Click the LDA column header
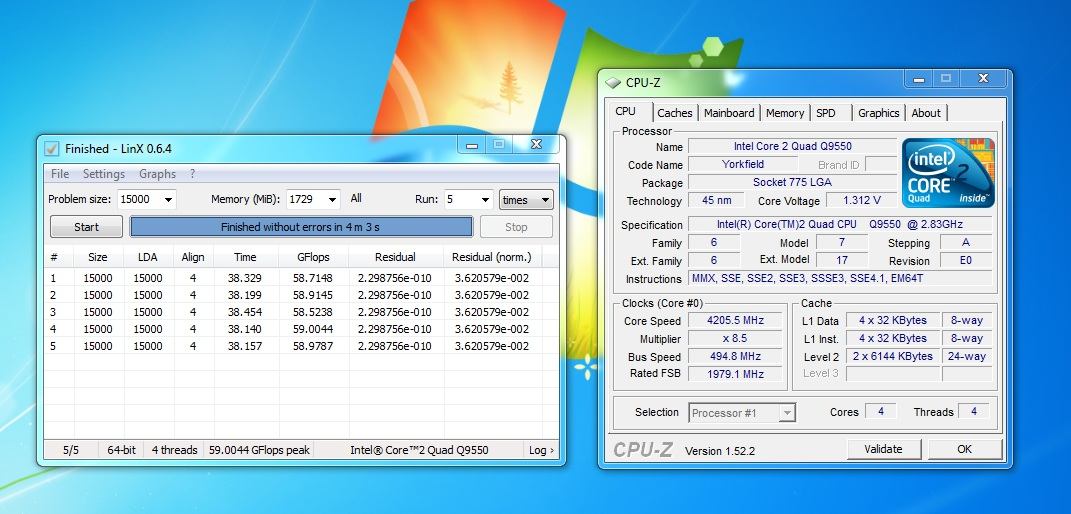 (x=147, y=257)
